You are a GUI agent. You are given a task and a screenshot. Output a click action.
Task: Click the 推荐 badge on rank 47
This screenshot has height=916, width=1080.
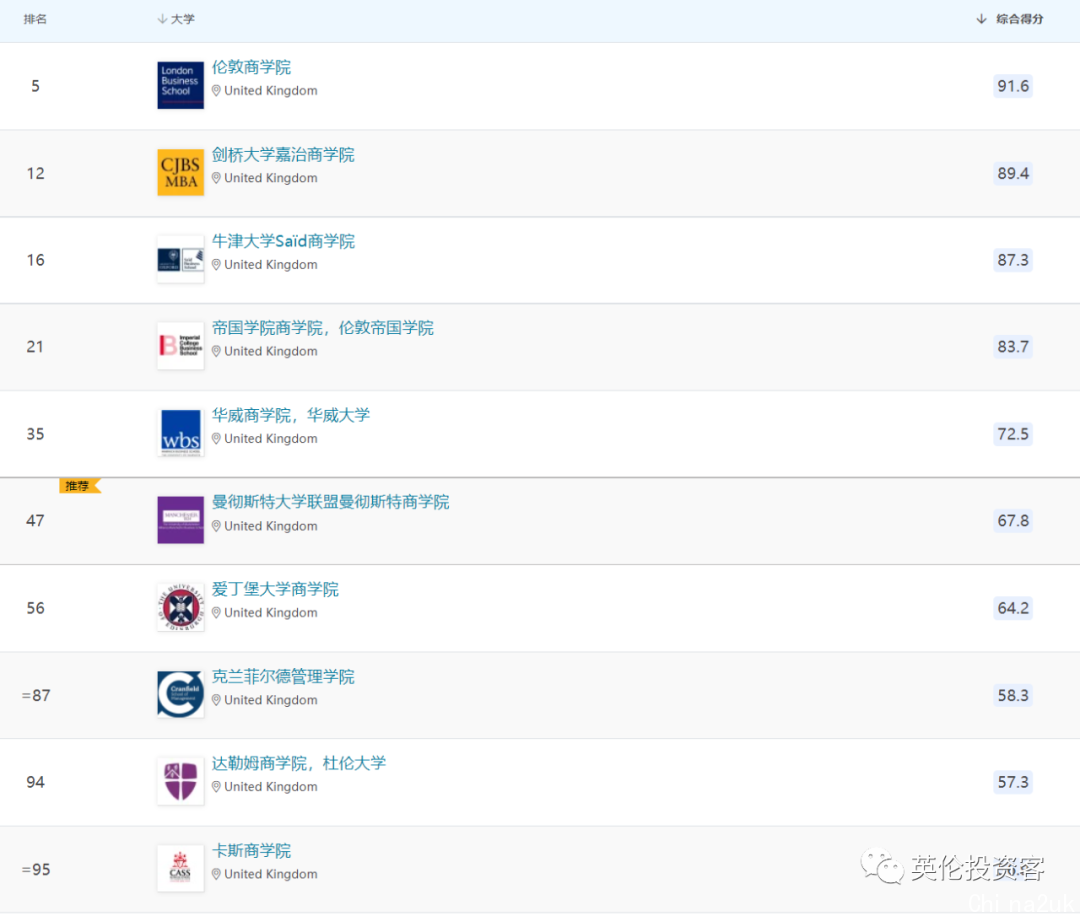pos(80,486)
